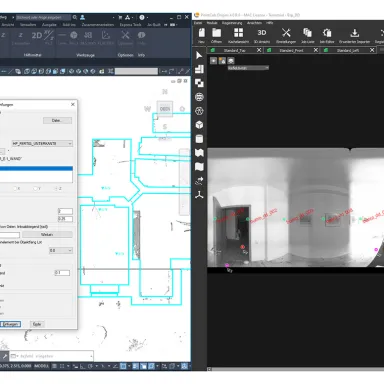This screenshot has width=384, height=384.
Task: Select the highlighted blue list row in dialog
Action: (36, 169)
